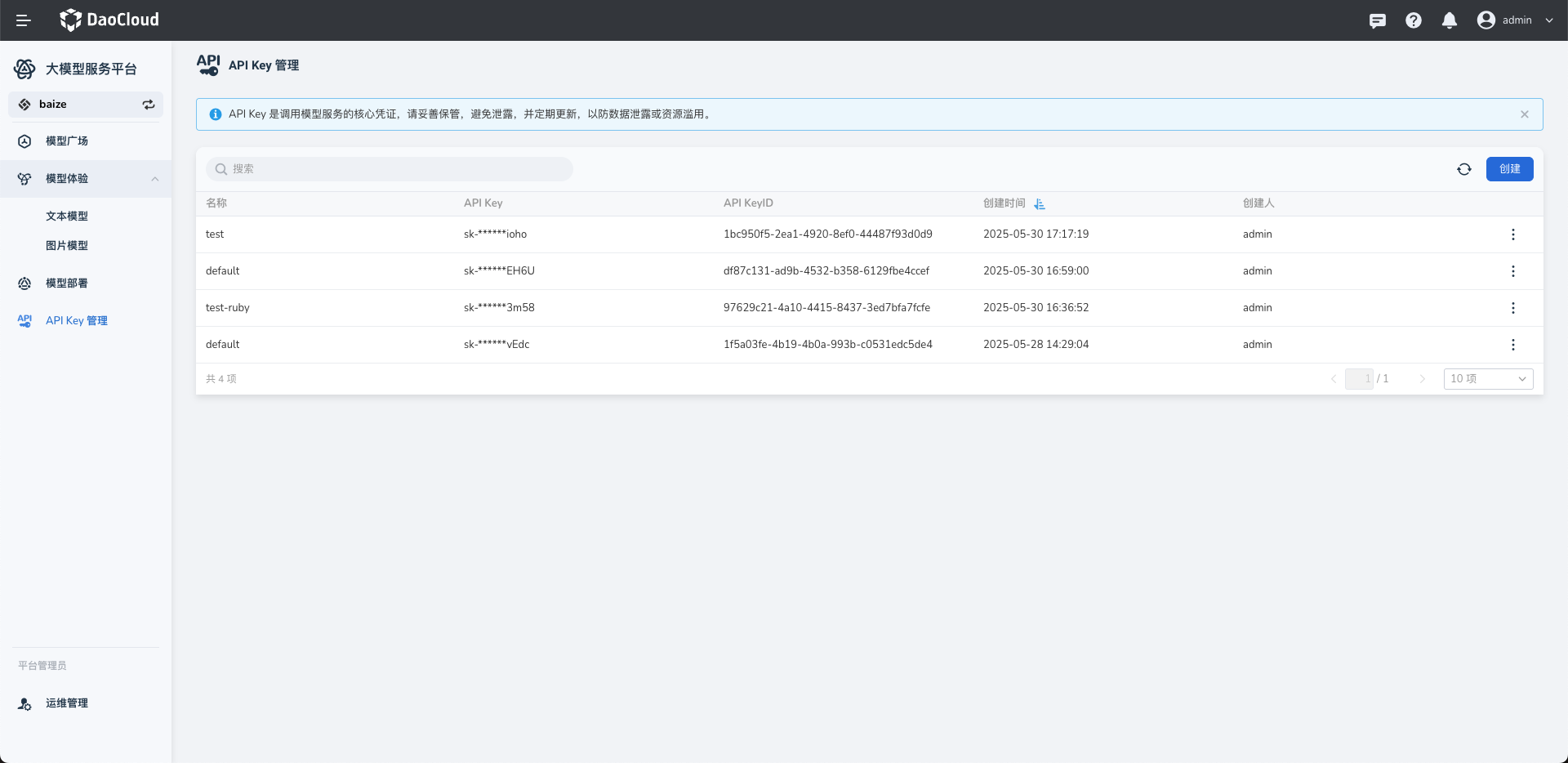Select 图片模型 in the sidebar
Viewport: 1568px width, 763px height.
[67, 246]
